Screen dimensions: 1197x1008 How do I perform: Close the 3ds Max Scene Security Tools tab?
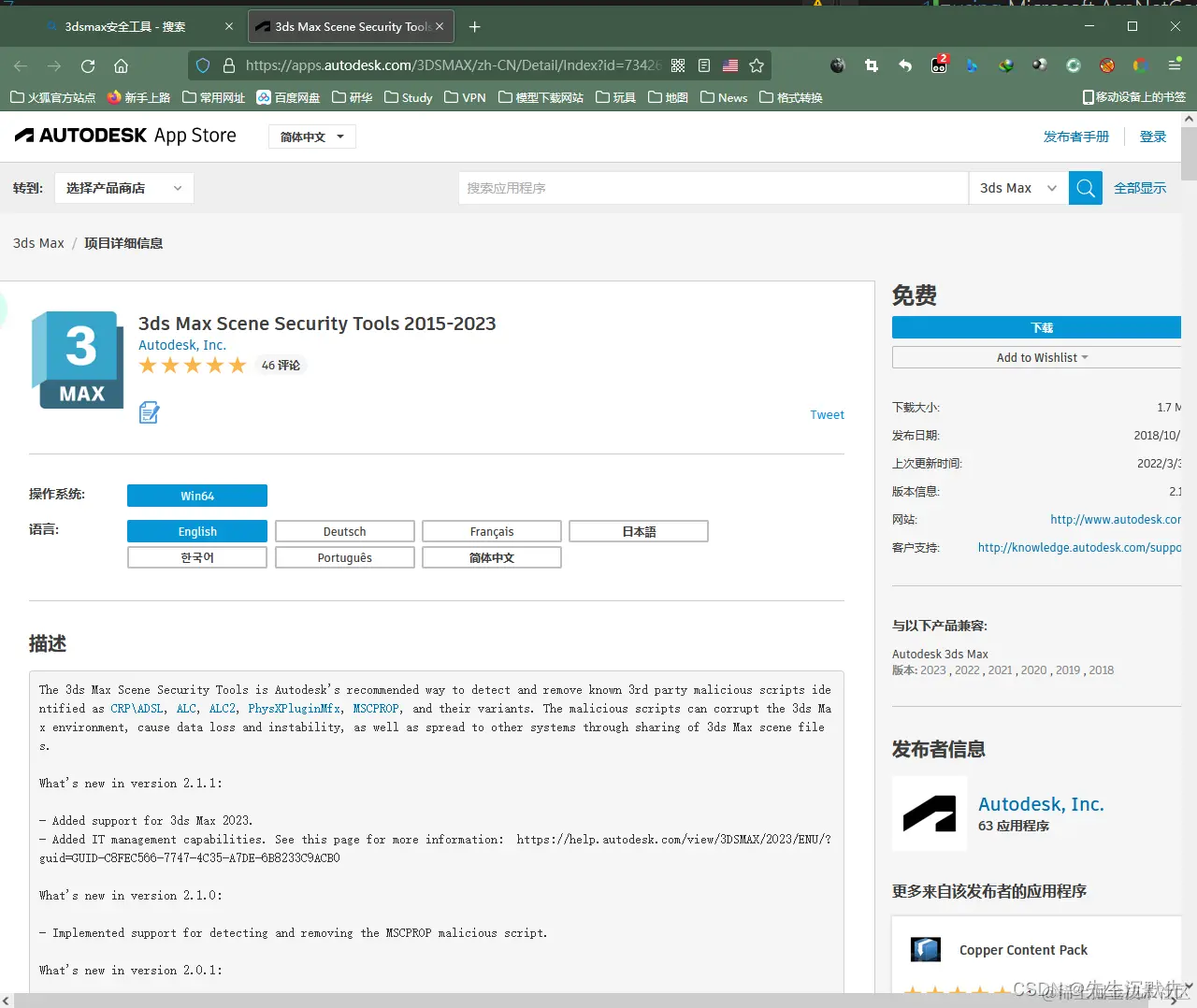pyautogui.click(x=440, y=26)
